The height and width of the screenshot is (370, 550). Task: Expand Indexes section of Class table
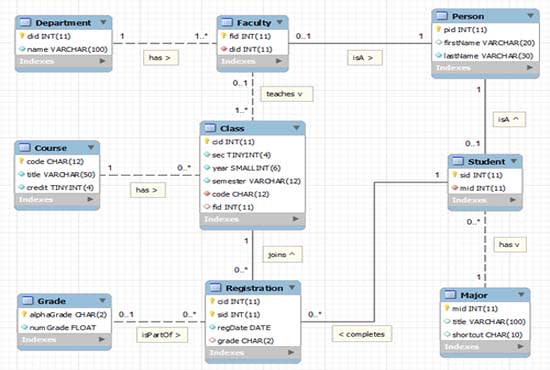pos(296,219)
